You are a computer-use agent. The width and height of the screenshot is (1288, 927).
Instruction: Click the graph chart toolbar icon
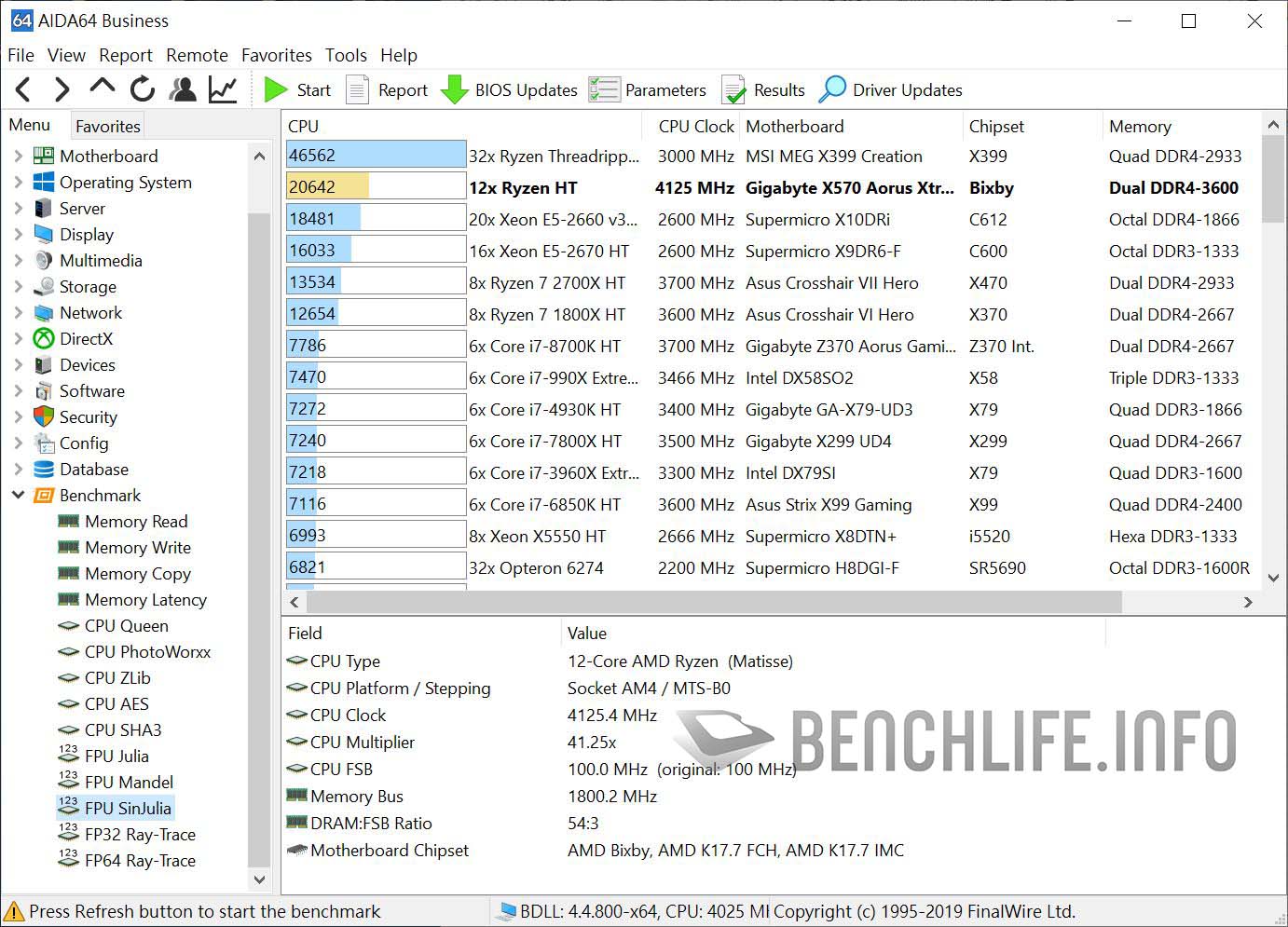point(223,89)
